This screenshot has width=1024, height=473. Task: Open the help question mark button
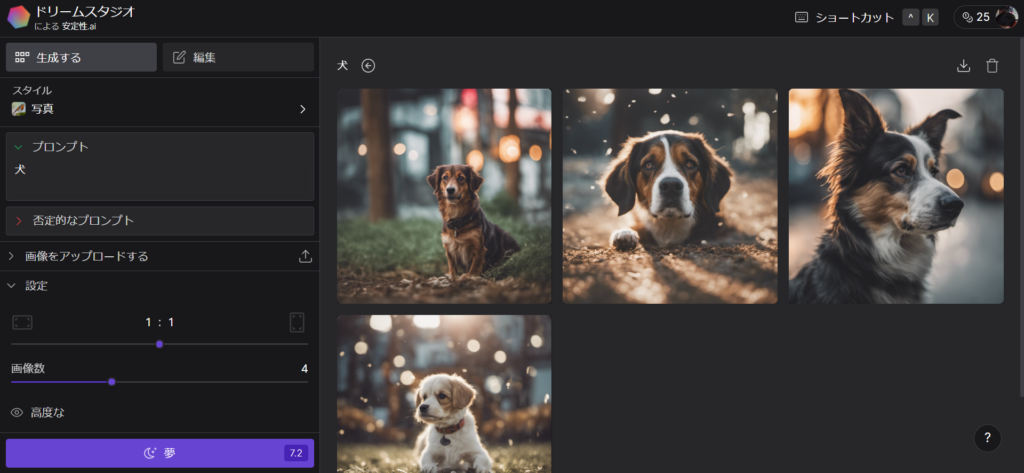tap(987, 437)
